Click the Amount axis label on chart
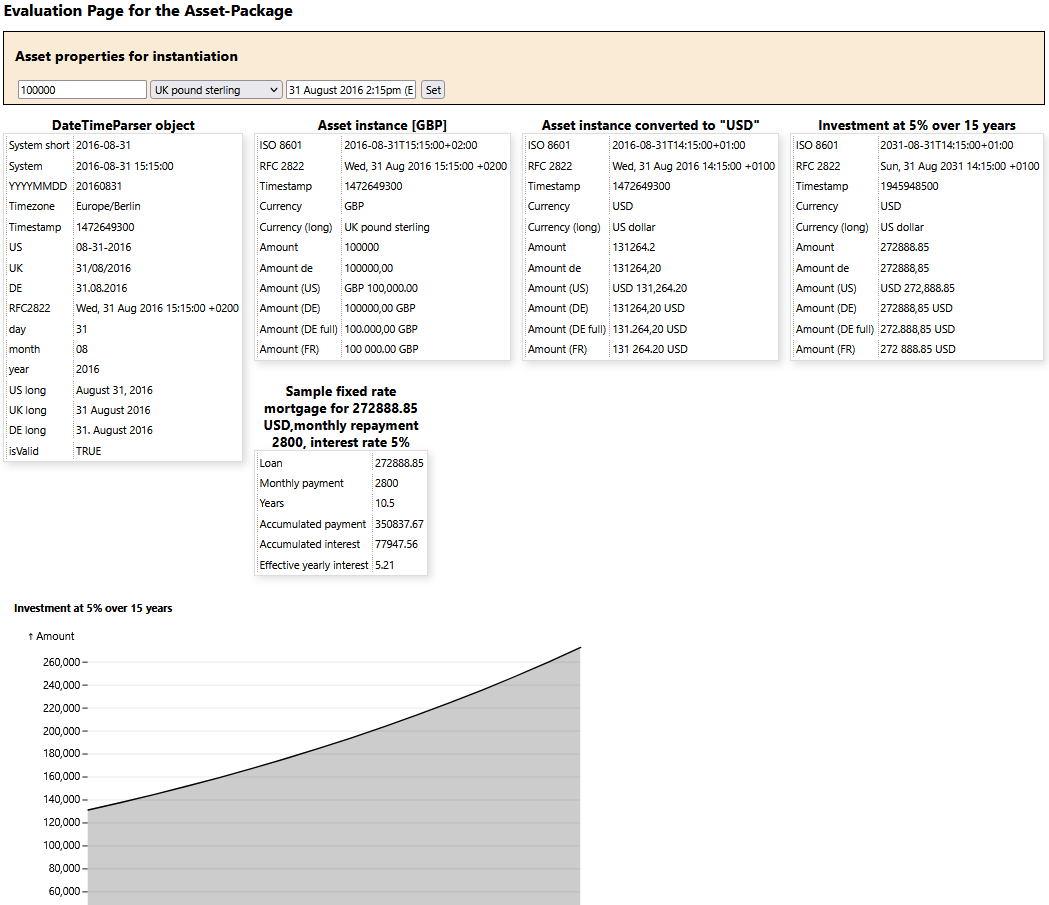1049x905 pixels. (51, 636)
